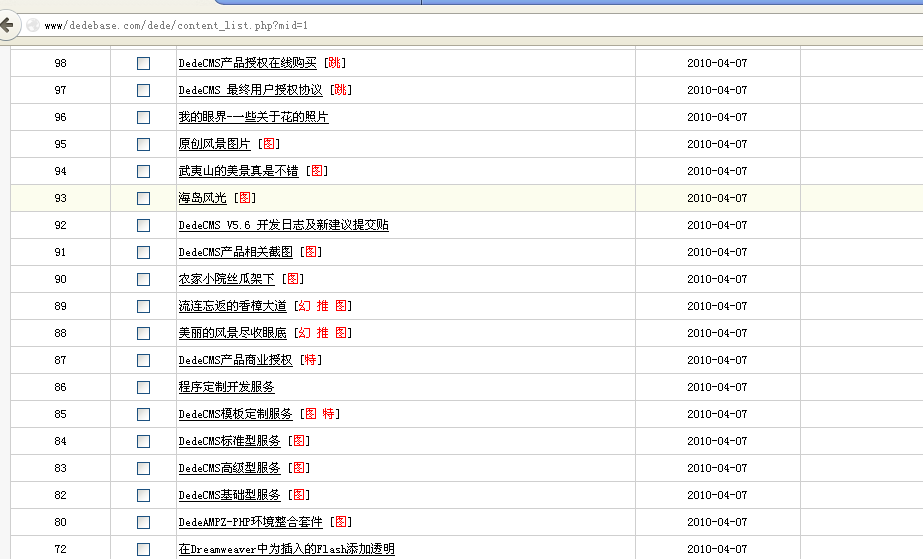The width and height of the screenshot is (923, 559).
Task: Open 在Dreamweaver中为插入的Flash添加透明 article
Action: [287, 550]
